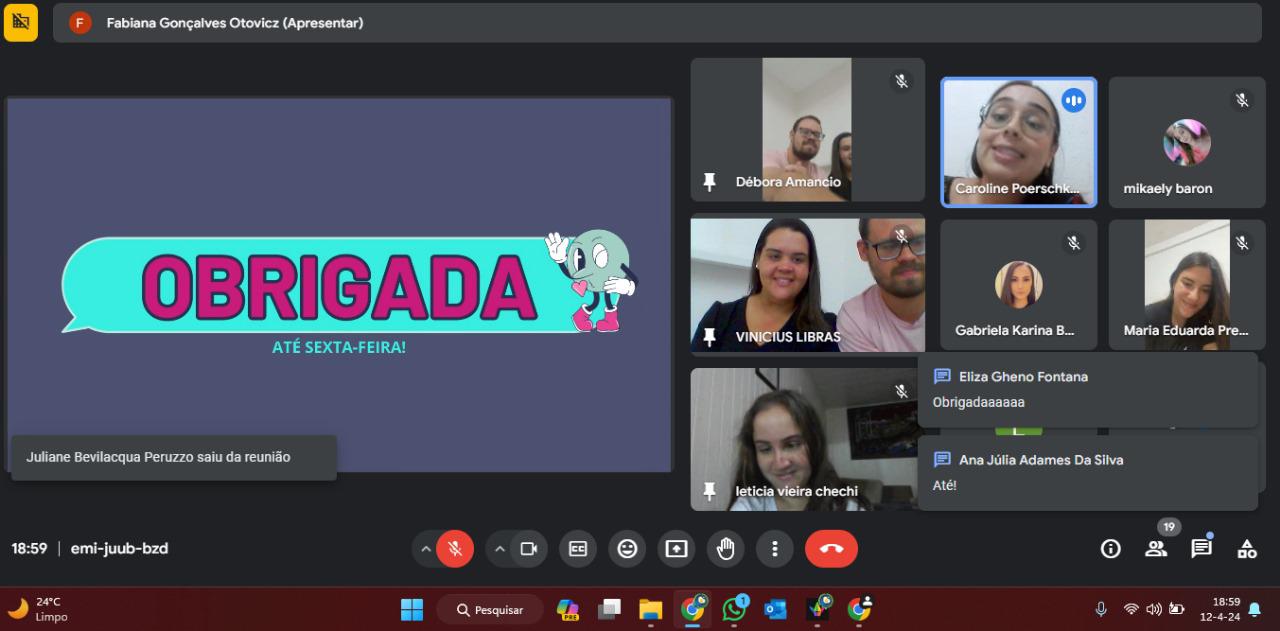Unmute the microphone in the call controls
Image resolution: width=1280 pixels, height=631 pixels.
tap(455, 548)
